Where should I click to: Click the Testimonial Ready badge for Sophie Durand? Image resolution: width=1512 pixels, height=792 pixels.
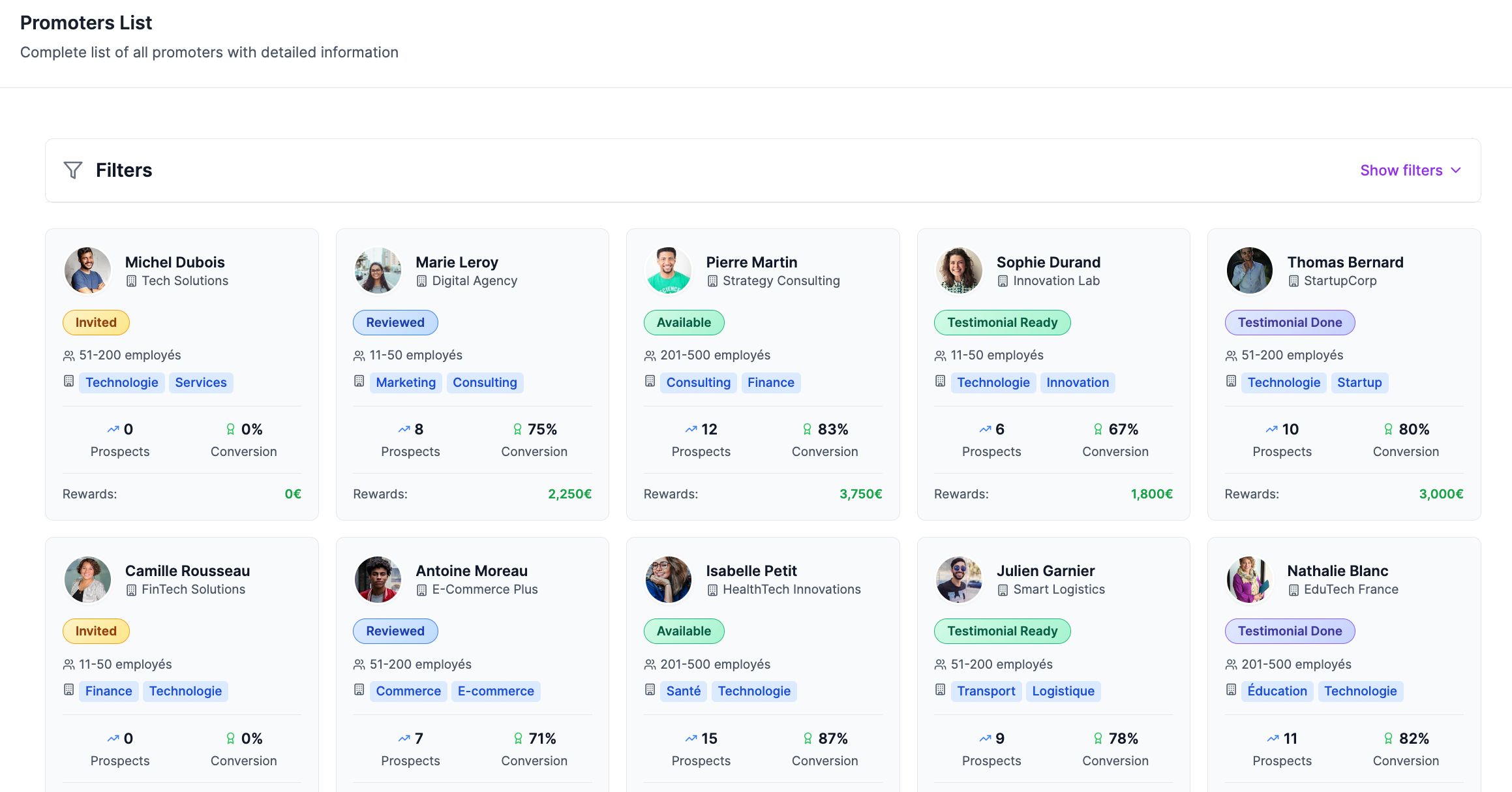(1002, 323)
